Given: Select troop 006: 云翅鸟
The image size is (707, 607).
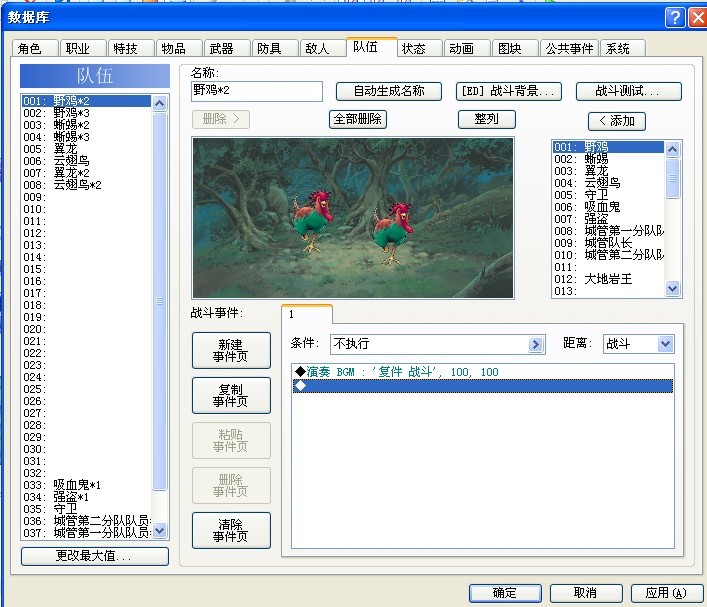Looking at the screenshot, I should point(86,161).
